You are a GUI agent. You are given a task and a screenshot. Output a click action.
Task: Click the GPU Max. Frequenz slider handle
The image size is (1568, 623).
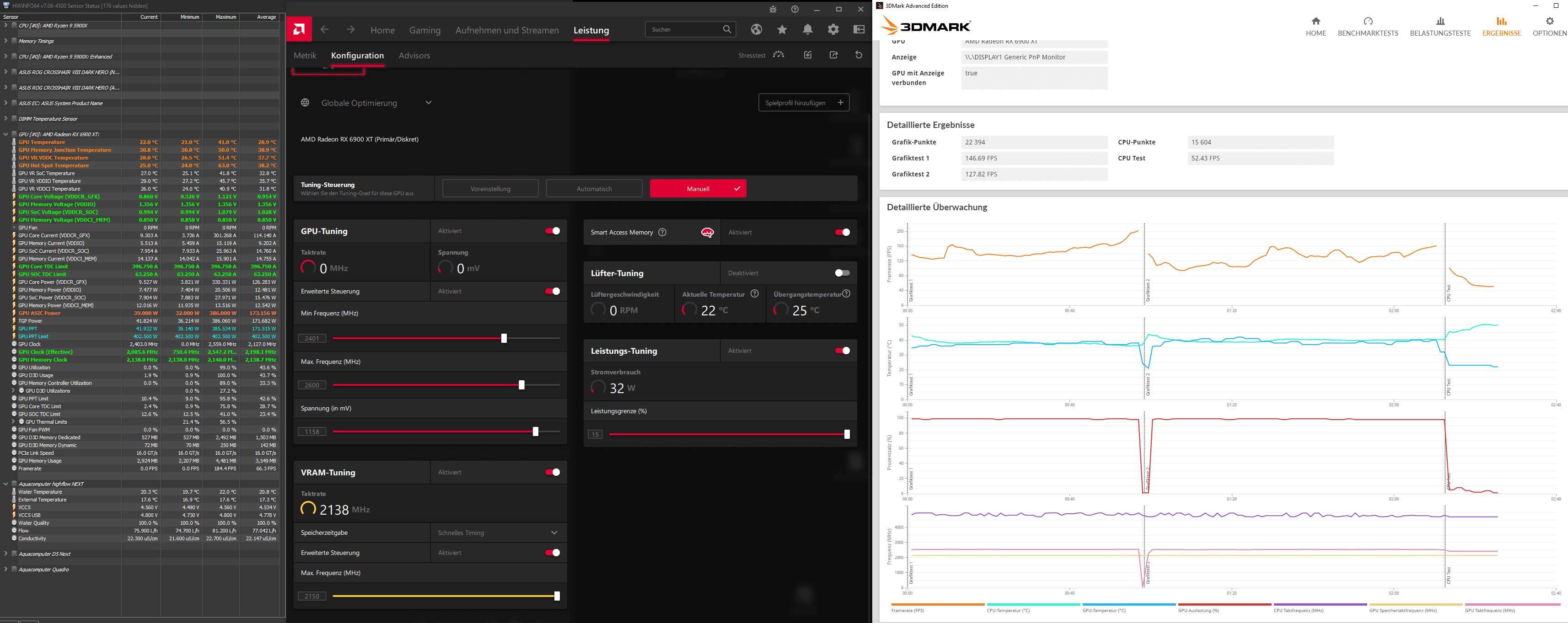(x=521, y=385)
